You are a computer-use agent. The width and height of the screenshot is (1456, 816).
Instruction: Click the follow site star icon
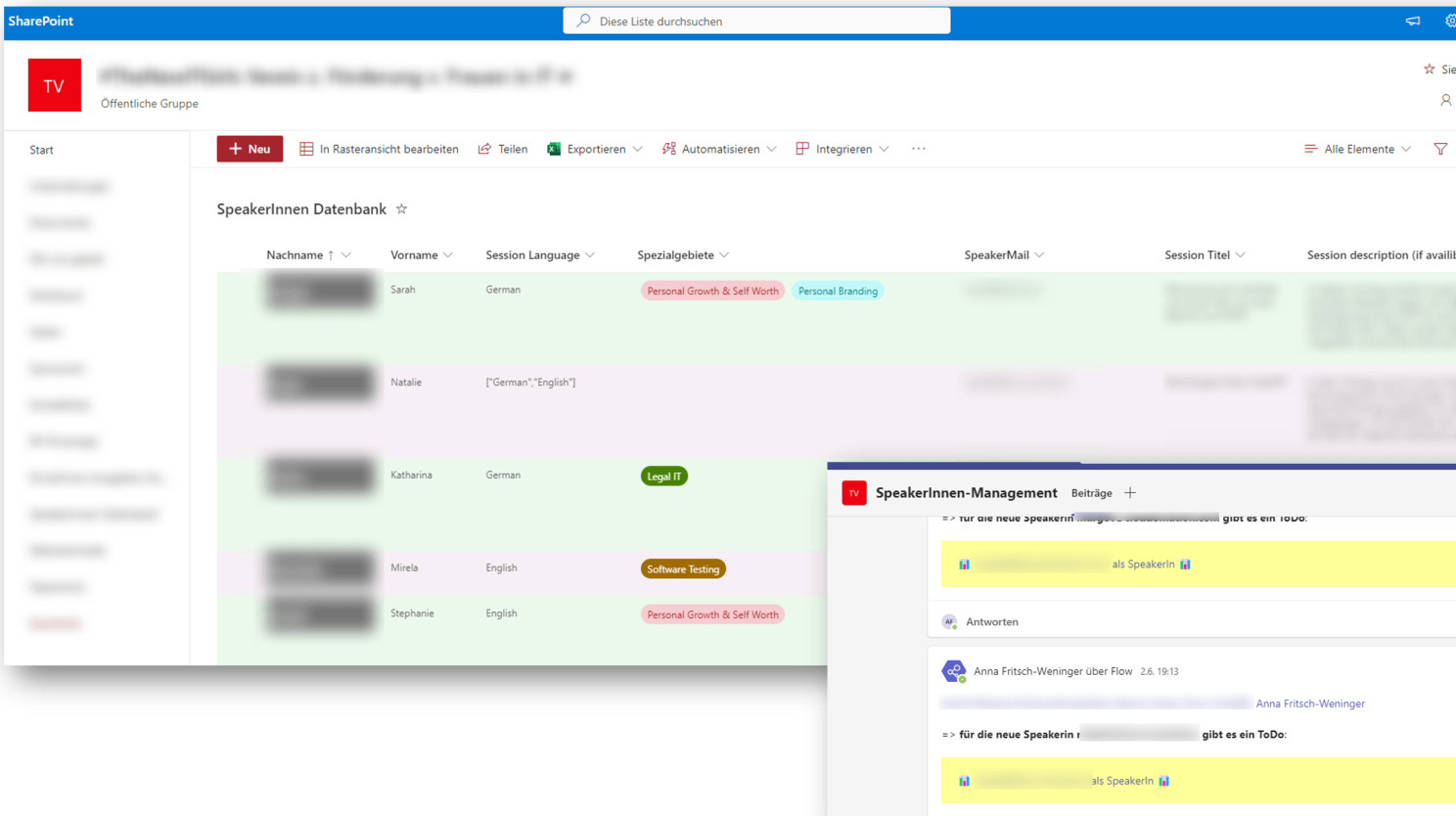[1430, 69]
